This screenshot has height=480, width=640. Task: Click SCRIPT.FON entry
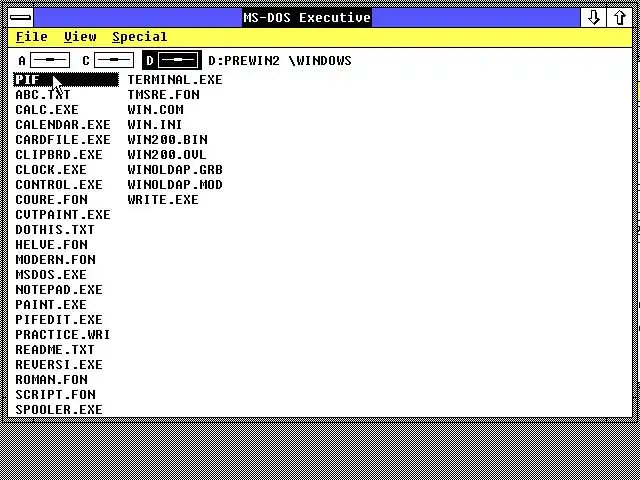[x=56, y=395]
